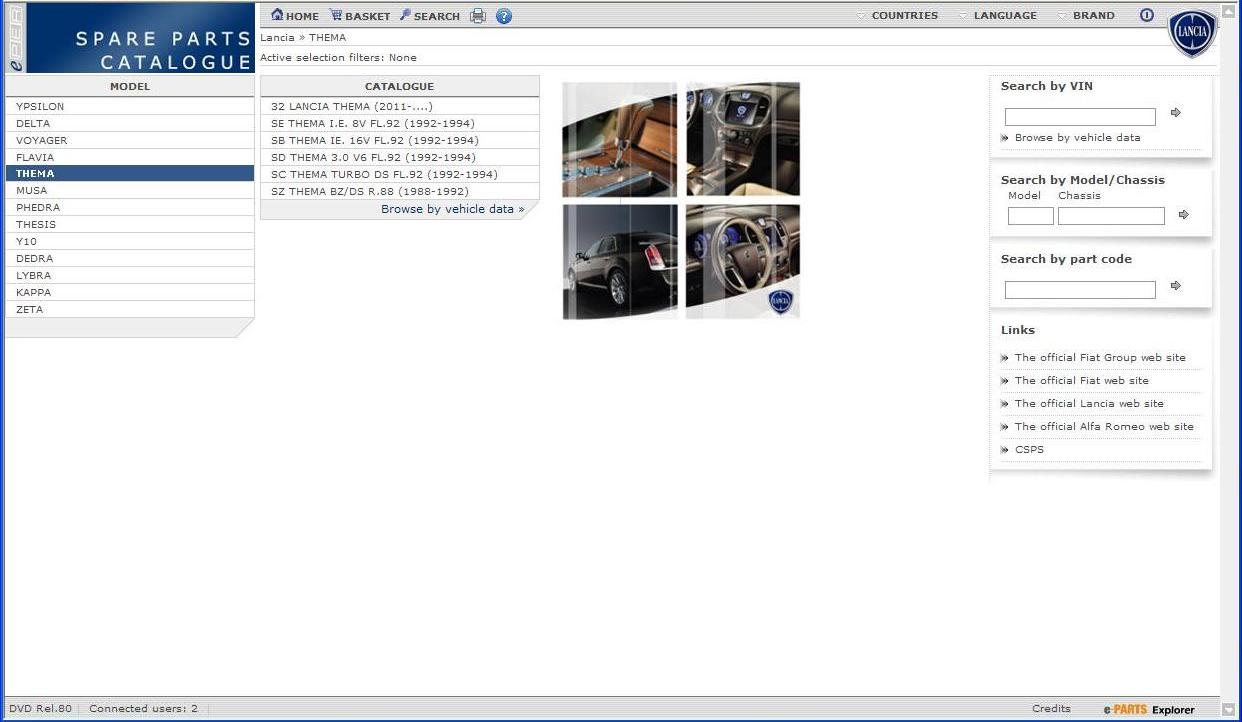Click Browse by vehicle data below catalogue
The image size is (1242, 722).
click(452, 209)
